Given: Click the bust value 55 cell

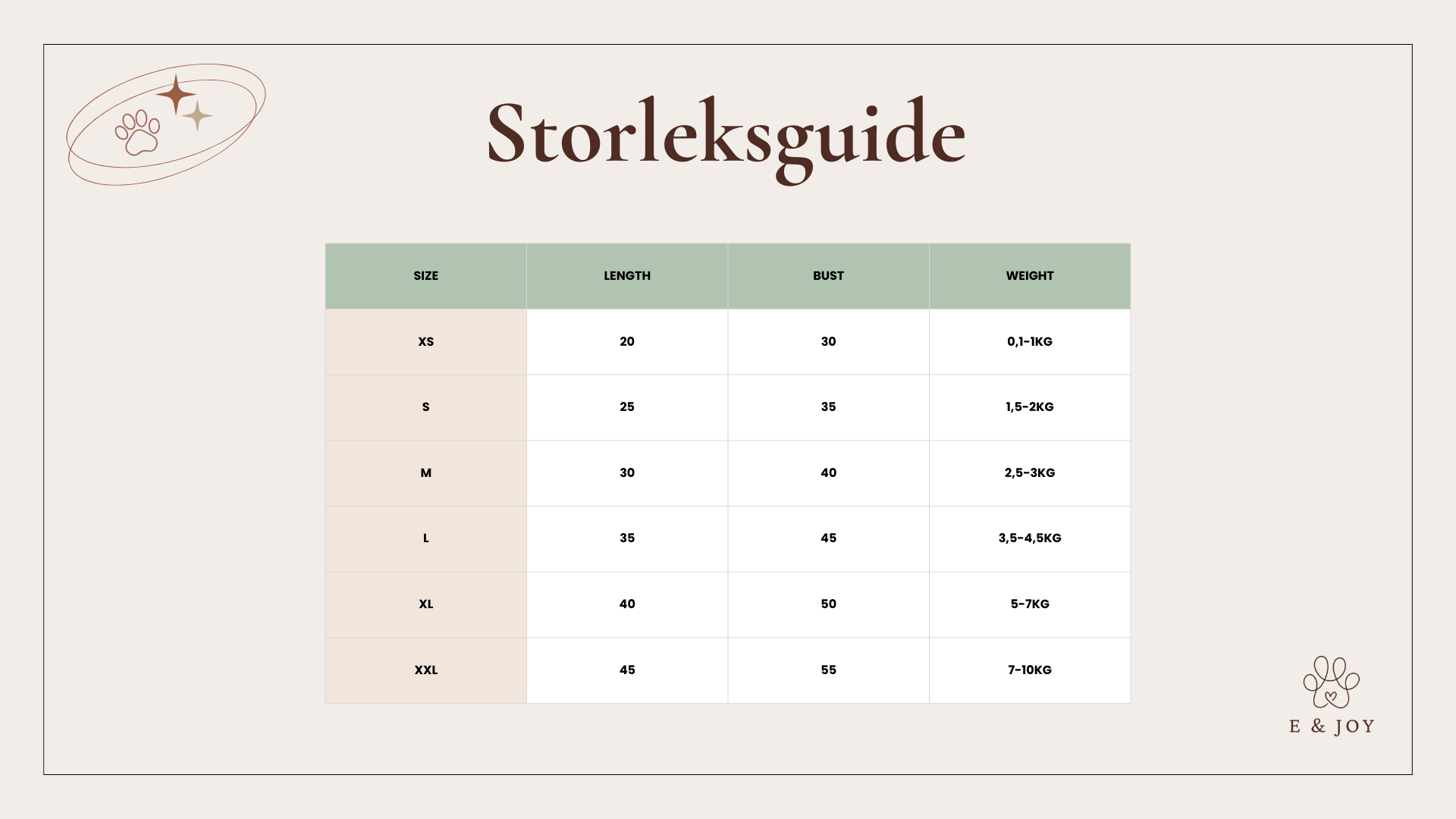Looking at the screenshot, I should click(x=828, y=670).
